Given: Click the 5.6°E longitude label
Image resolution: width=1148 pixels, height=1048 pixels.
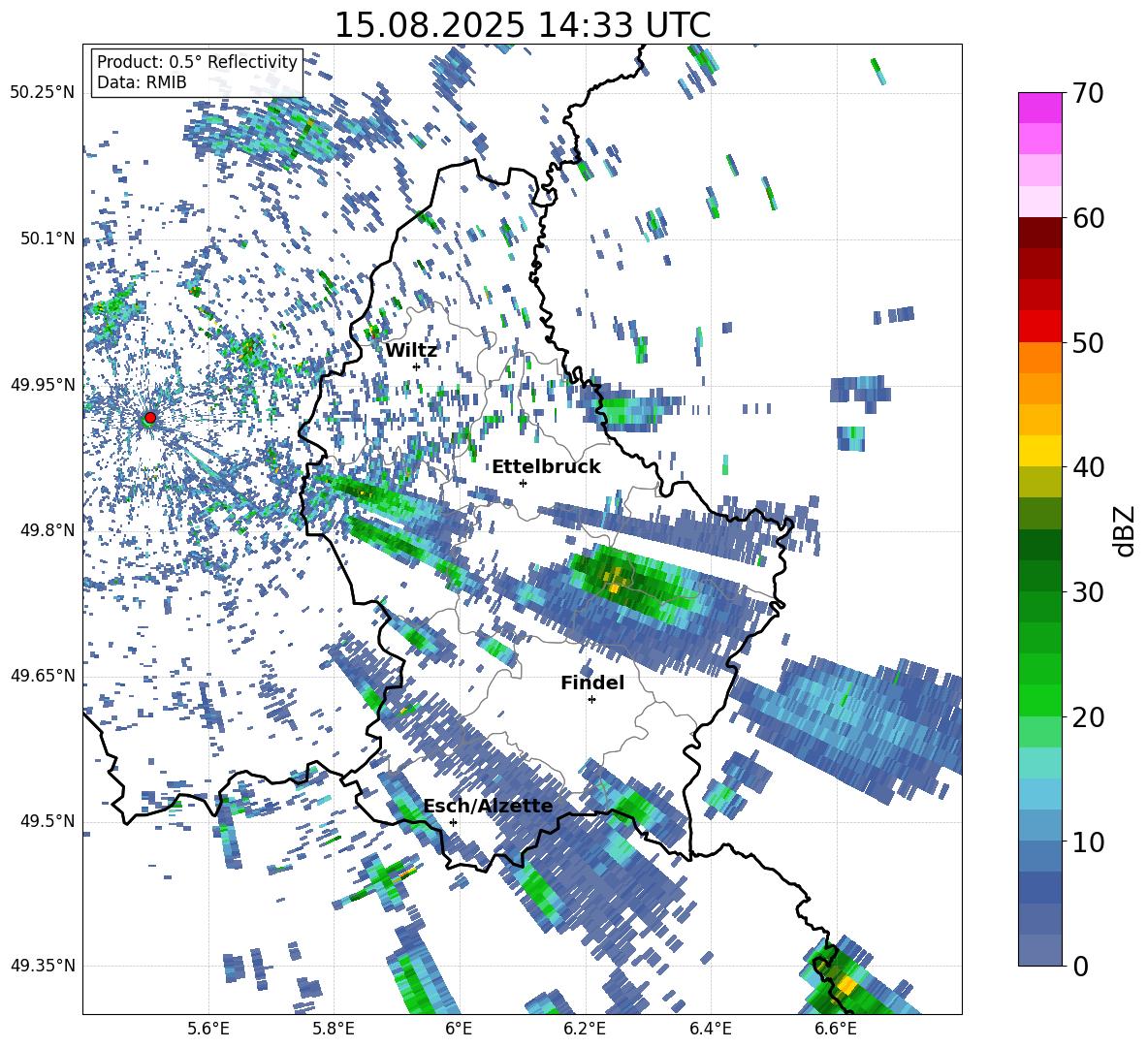Looking at the screenshot, I should point(208,1029).
